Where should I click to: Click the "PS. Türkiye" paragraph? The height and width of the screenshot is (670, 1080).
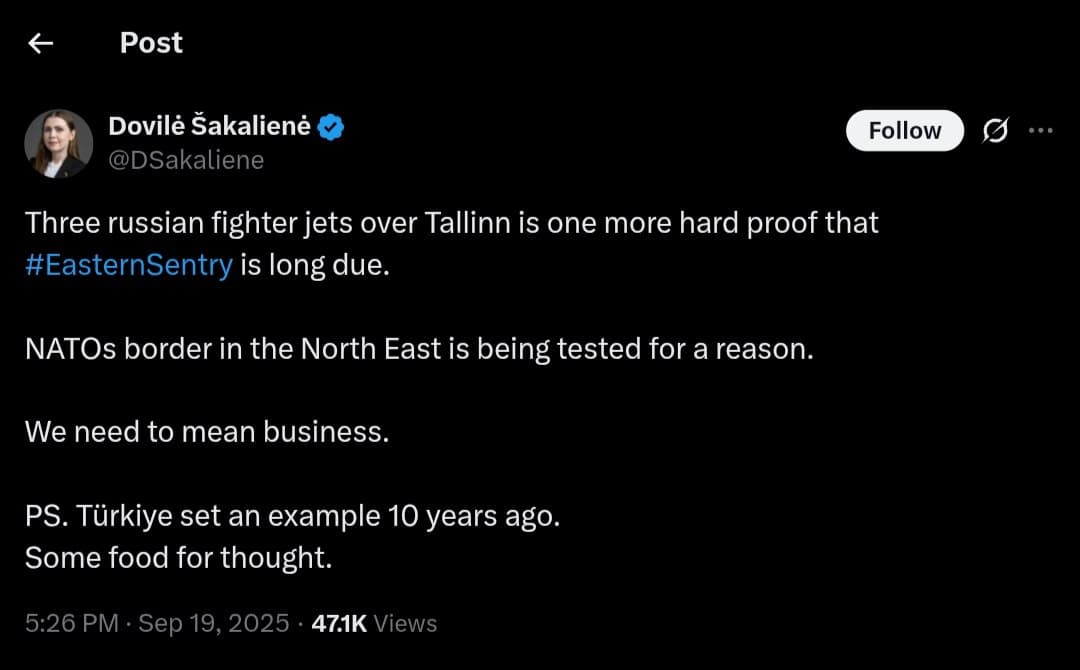pos(293,515)
